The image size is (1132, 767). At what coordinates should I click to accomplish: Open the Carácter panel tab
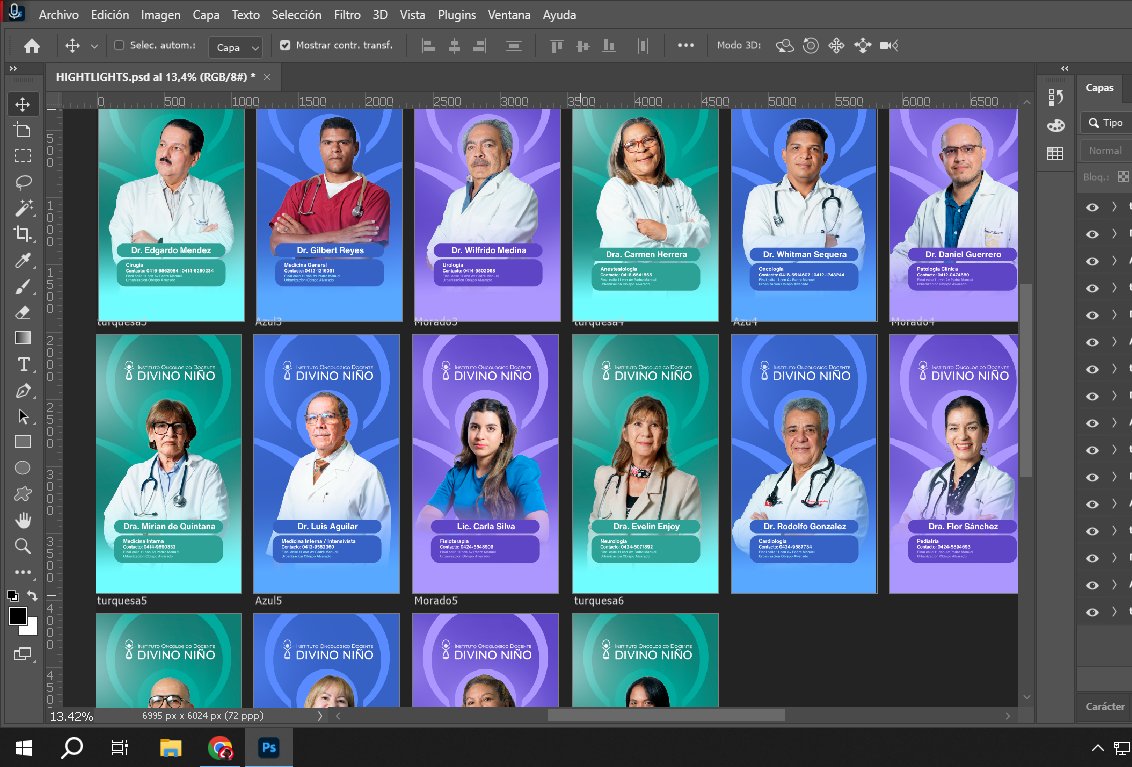coord(1105,706)
